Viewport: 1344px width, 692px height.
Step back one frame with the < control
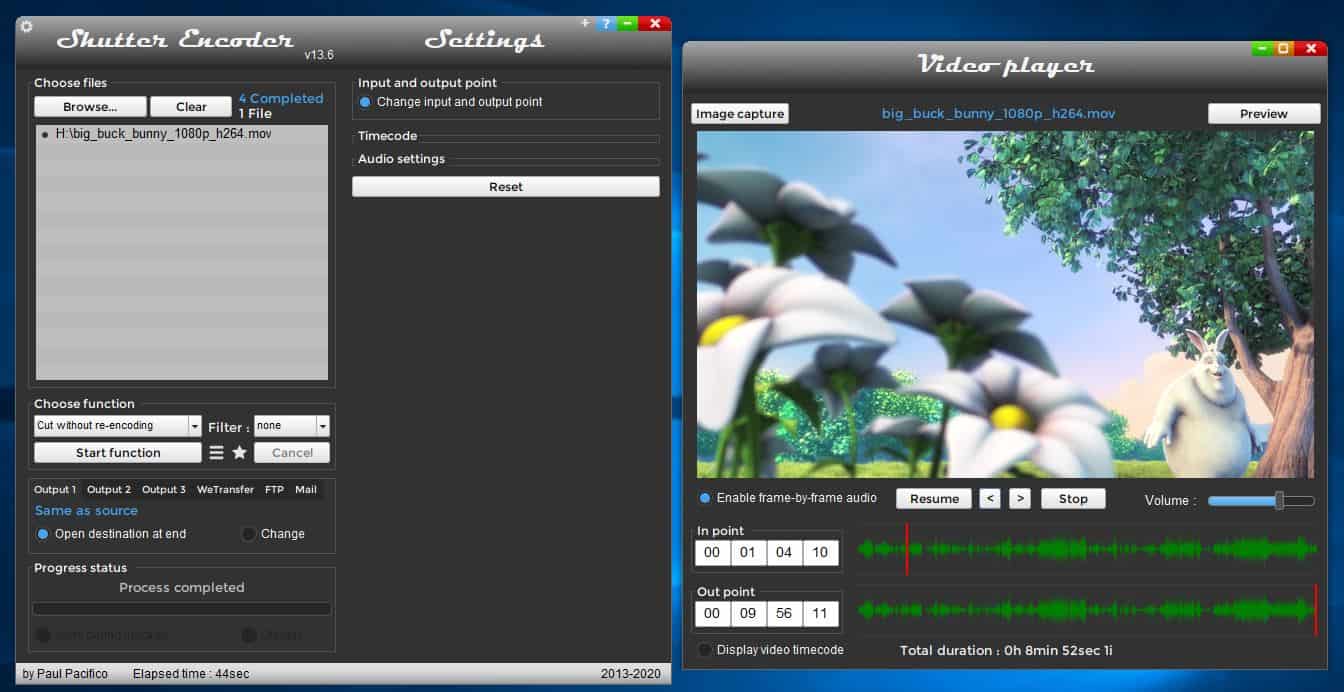[990, 498]
